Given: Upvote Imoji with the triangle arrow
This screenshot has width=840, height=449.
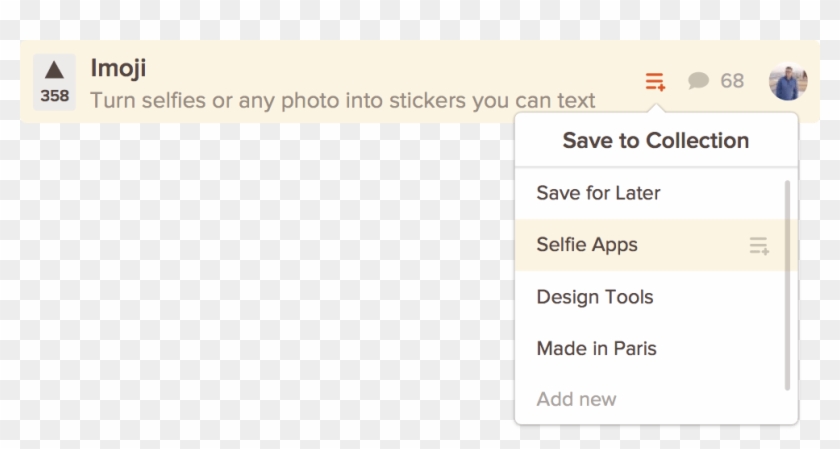Looking at the screenshot, I should (x=54, y=69).
